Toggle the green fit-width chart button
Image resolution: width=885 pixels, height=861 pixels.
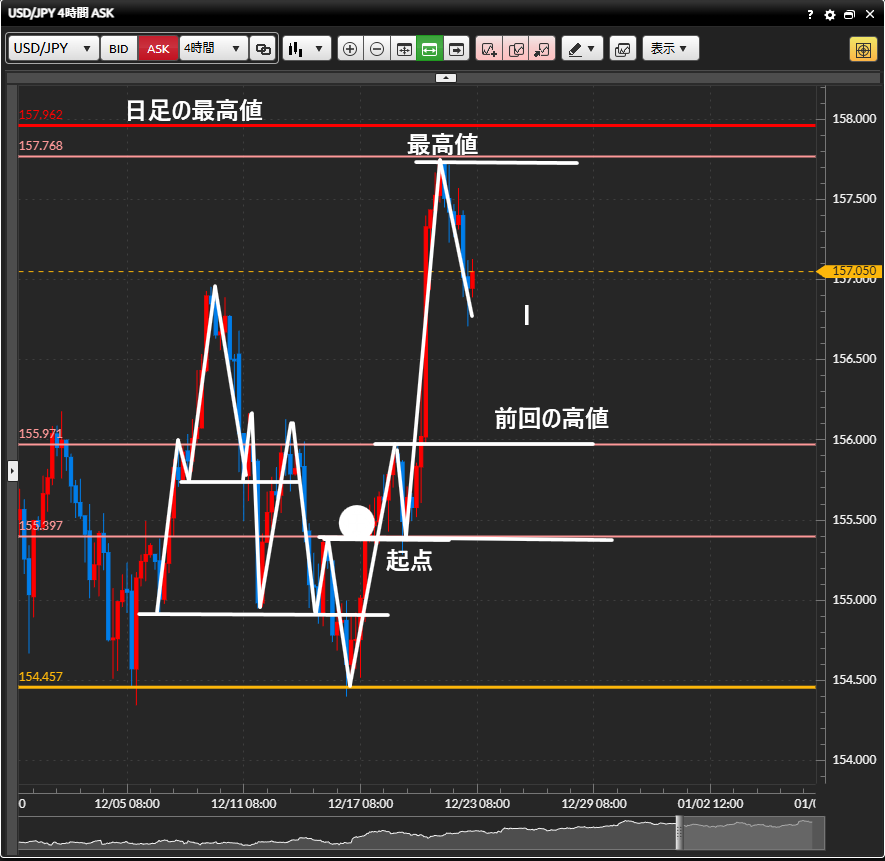[x=430, y=49]
